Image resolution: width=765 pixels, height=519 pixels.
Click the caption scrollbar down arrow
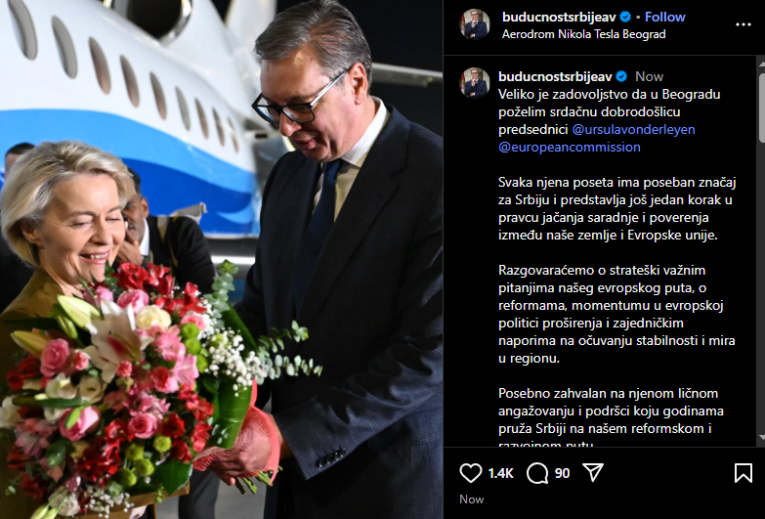(x=761, y=438)
